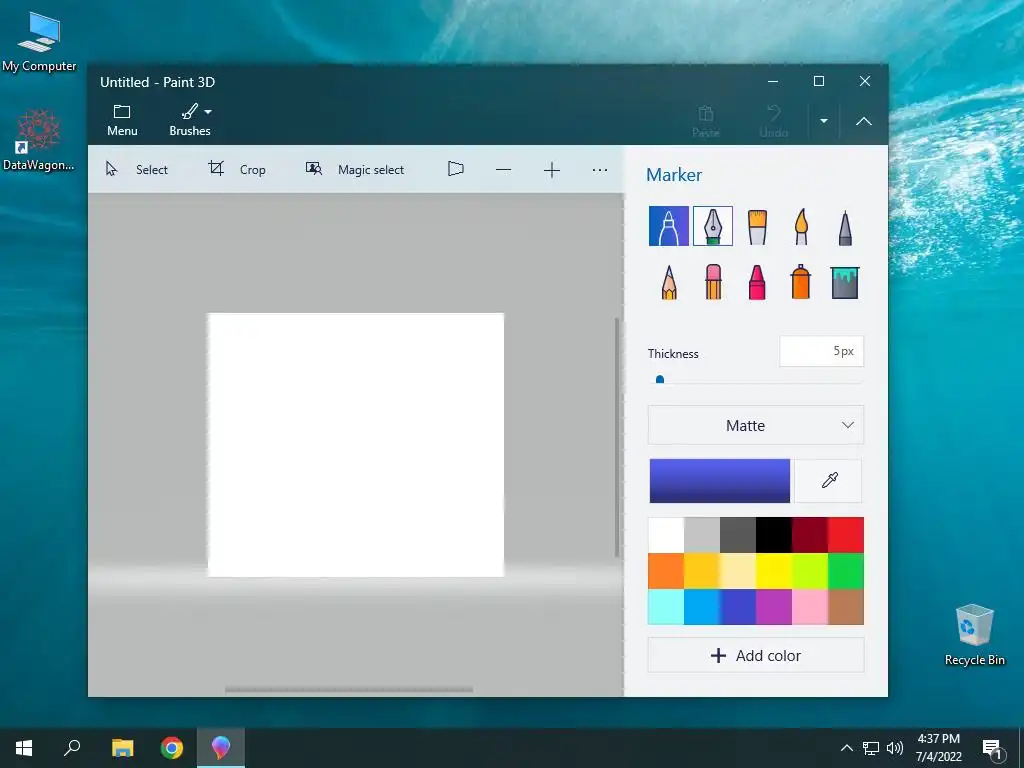Select the Watercolor brush
The height and width of the screenshot is (768, 1024).
coord(801,227)
